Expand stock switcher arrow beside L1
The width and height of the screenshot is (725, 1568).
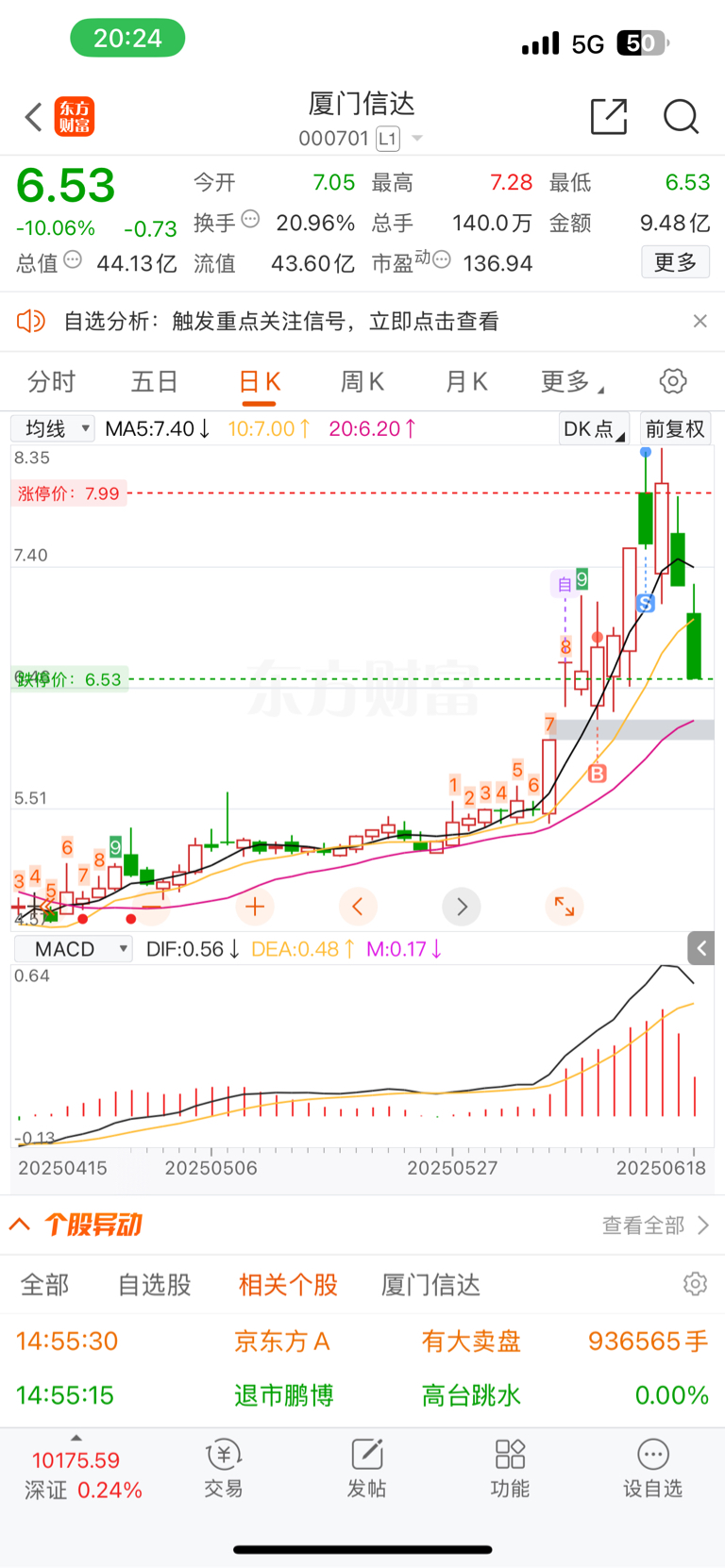pyautogui.click(x=417, y=139)
